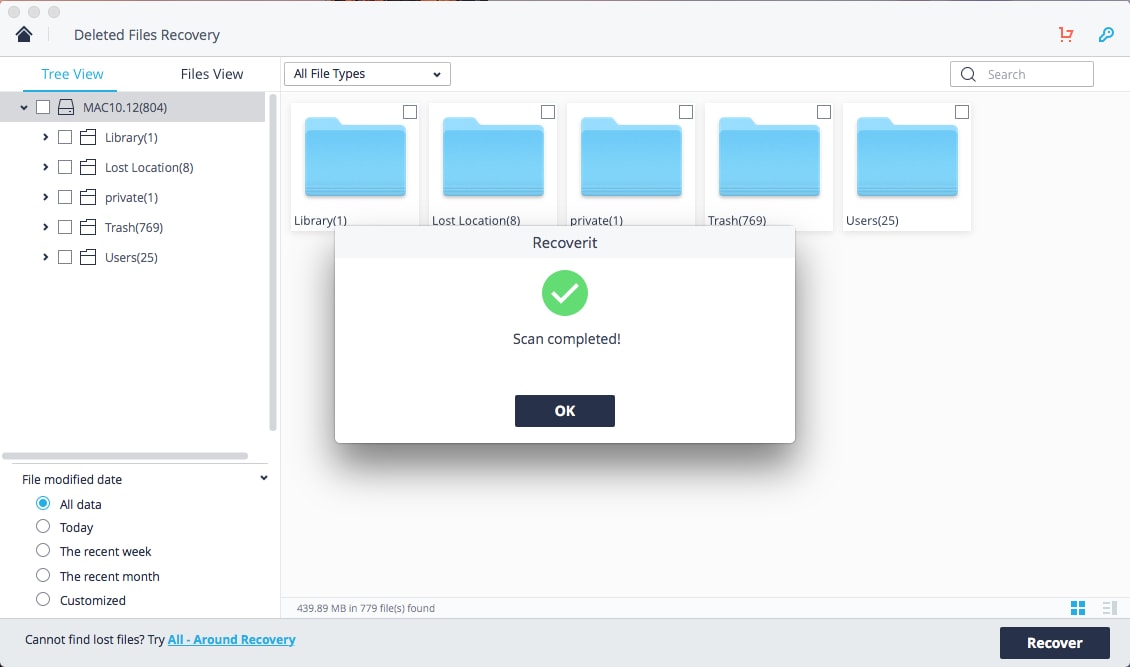This screenshot has height=667, width=1130.
Task: Tick the checkbox on private folder thumbnail
Action: 686,112
